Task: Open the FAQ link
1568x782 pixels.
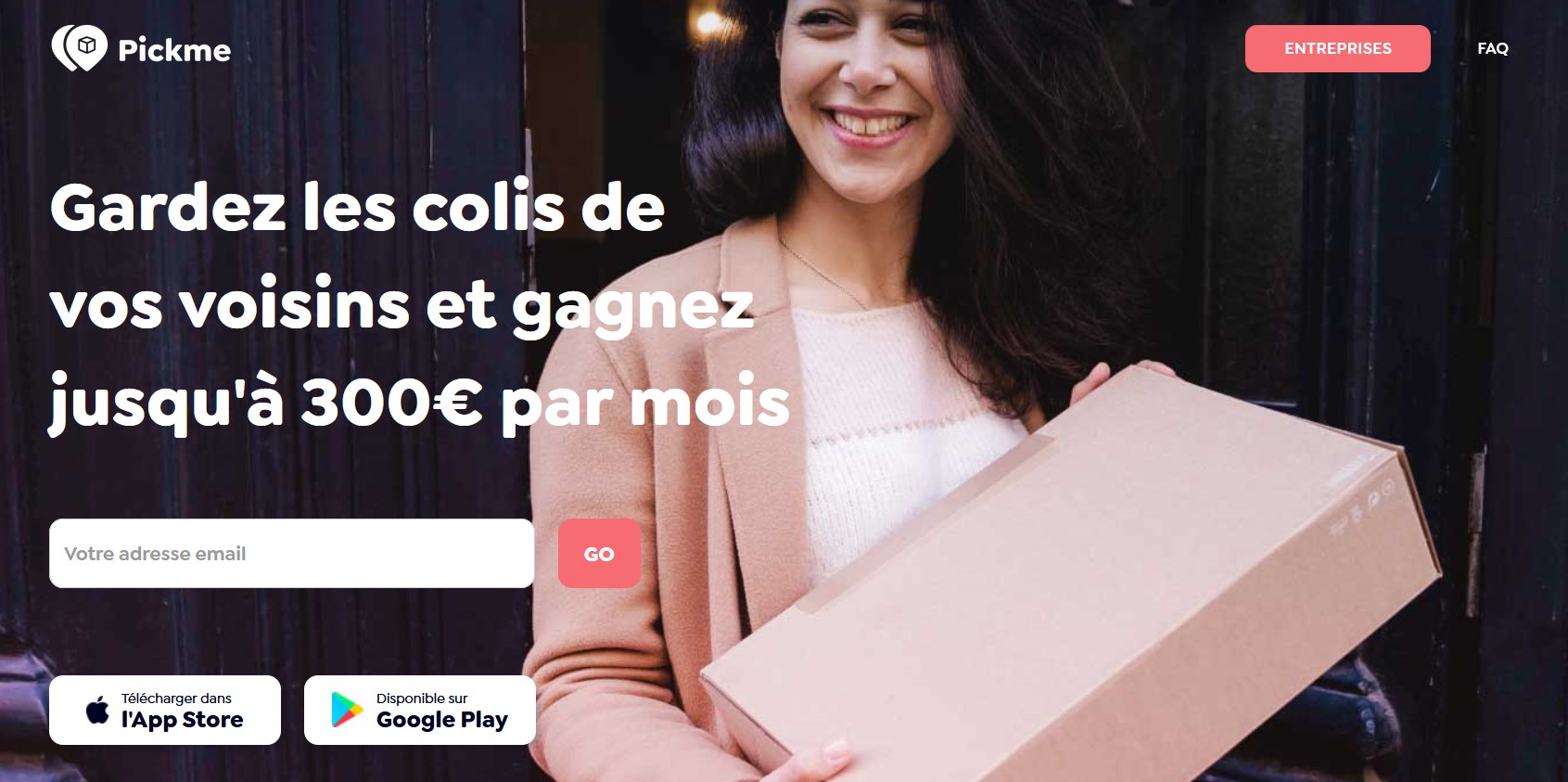Action: coord(1492,48)
